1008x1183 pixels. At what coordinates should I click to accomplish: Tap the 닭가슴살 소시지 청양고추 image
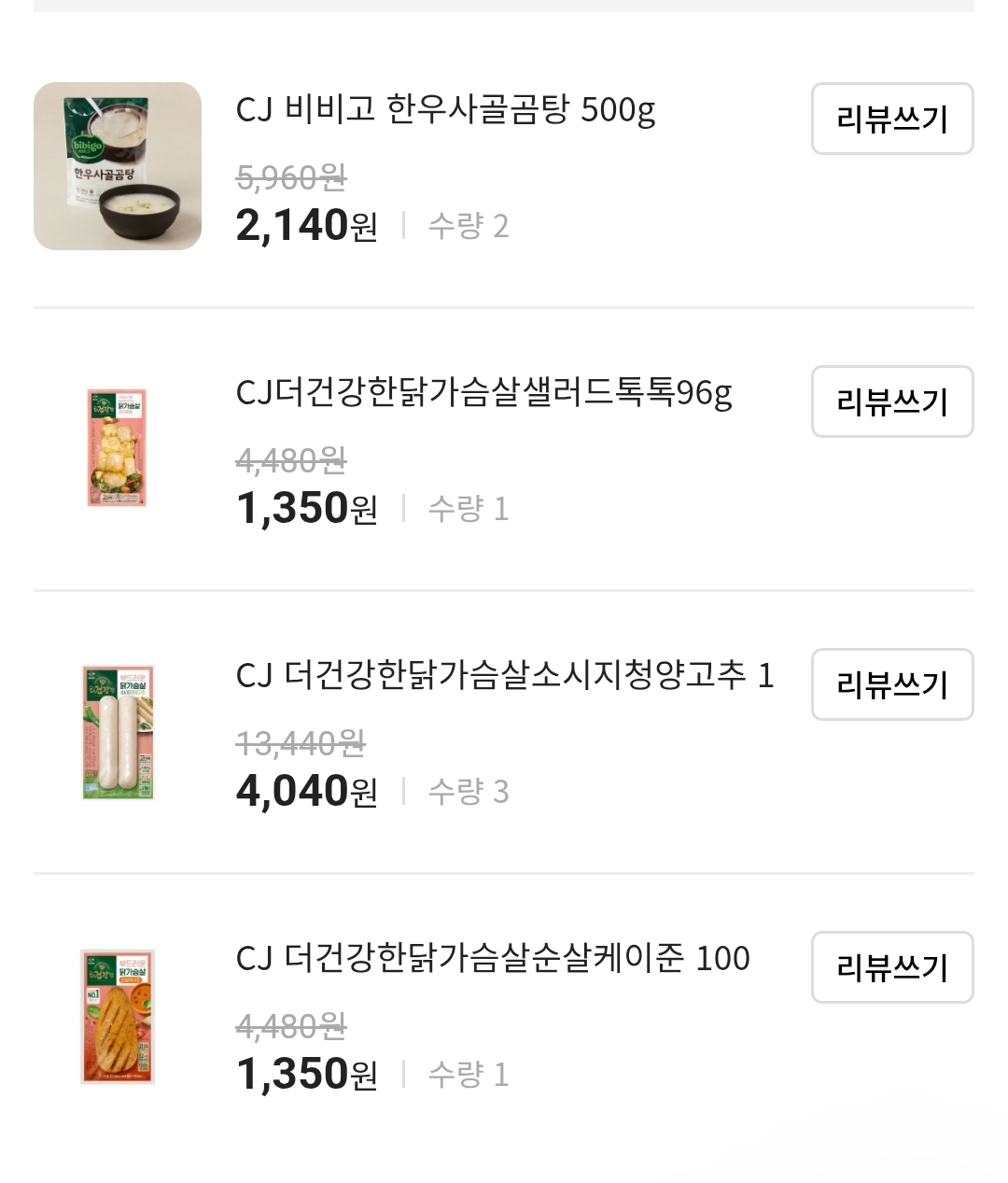tap(118, 732)
